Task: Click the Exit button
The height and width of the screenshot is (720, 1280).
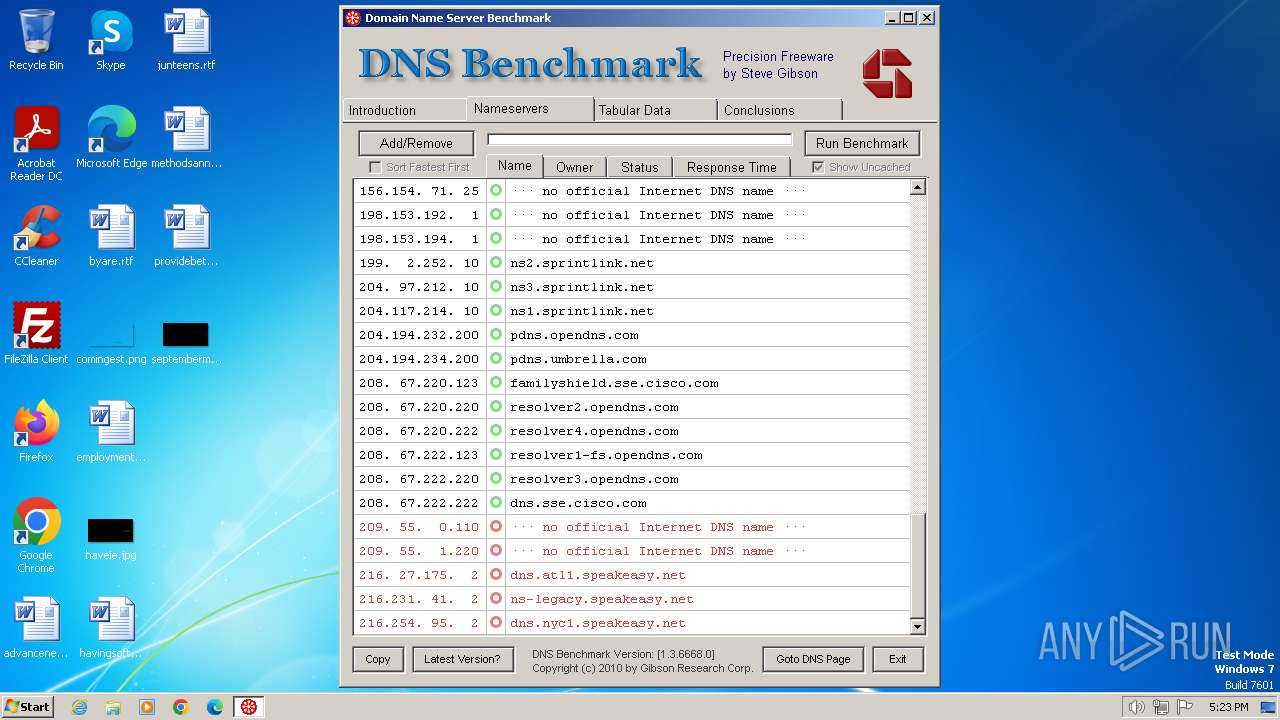Action: [898, 659]
